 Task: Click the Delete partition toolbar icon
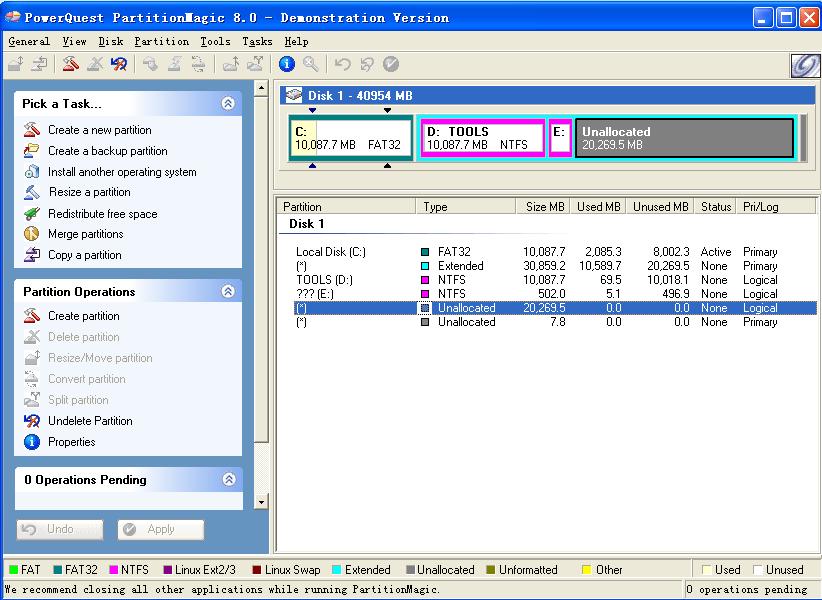click(x=95, y=64)
